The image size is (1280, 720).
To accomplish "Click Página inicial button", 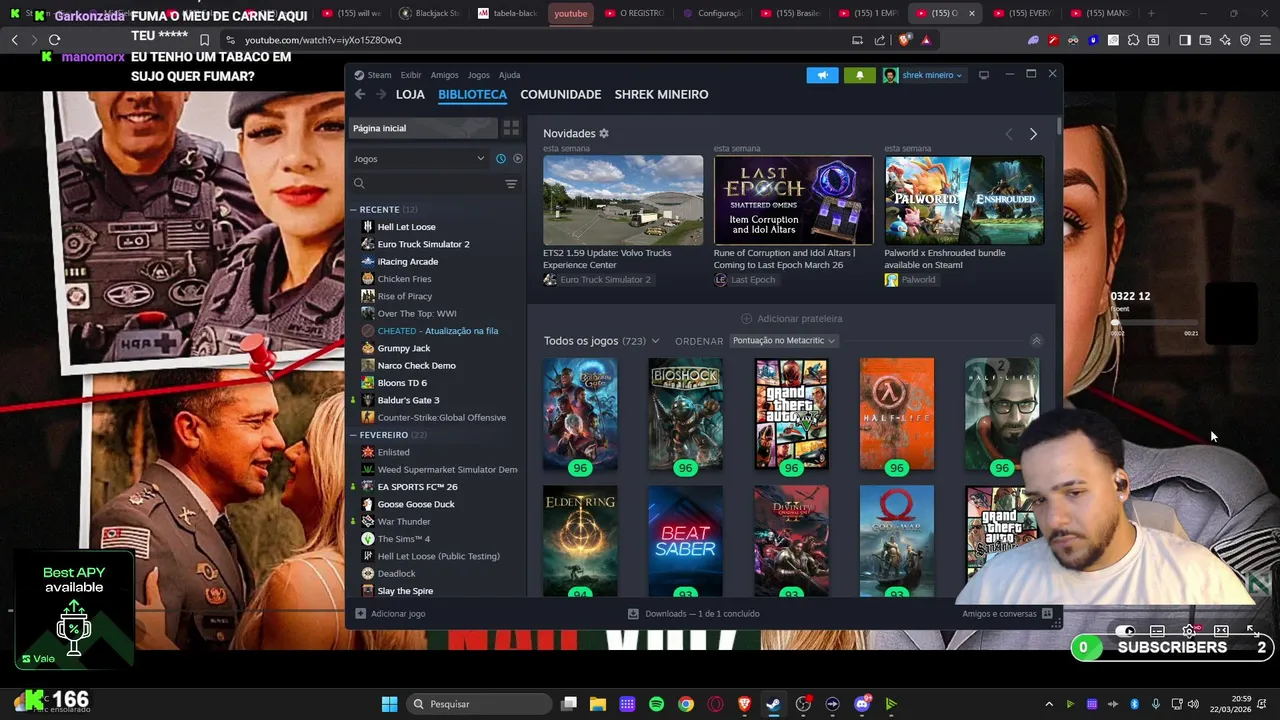I will 422,128.
